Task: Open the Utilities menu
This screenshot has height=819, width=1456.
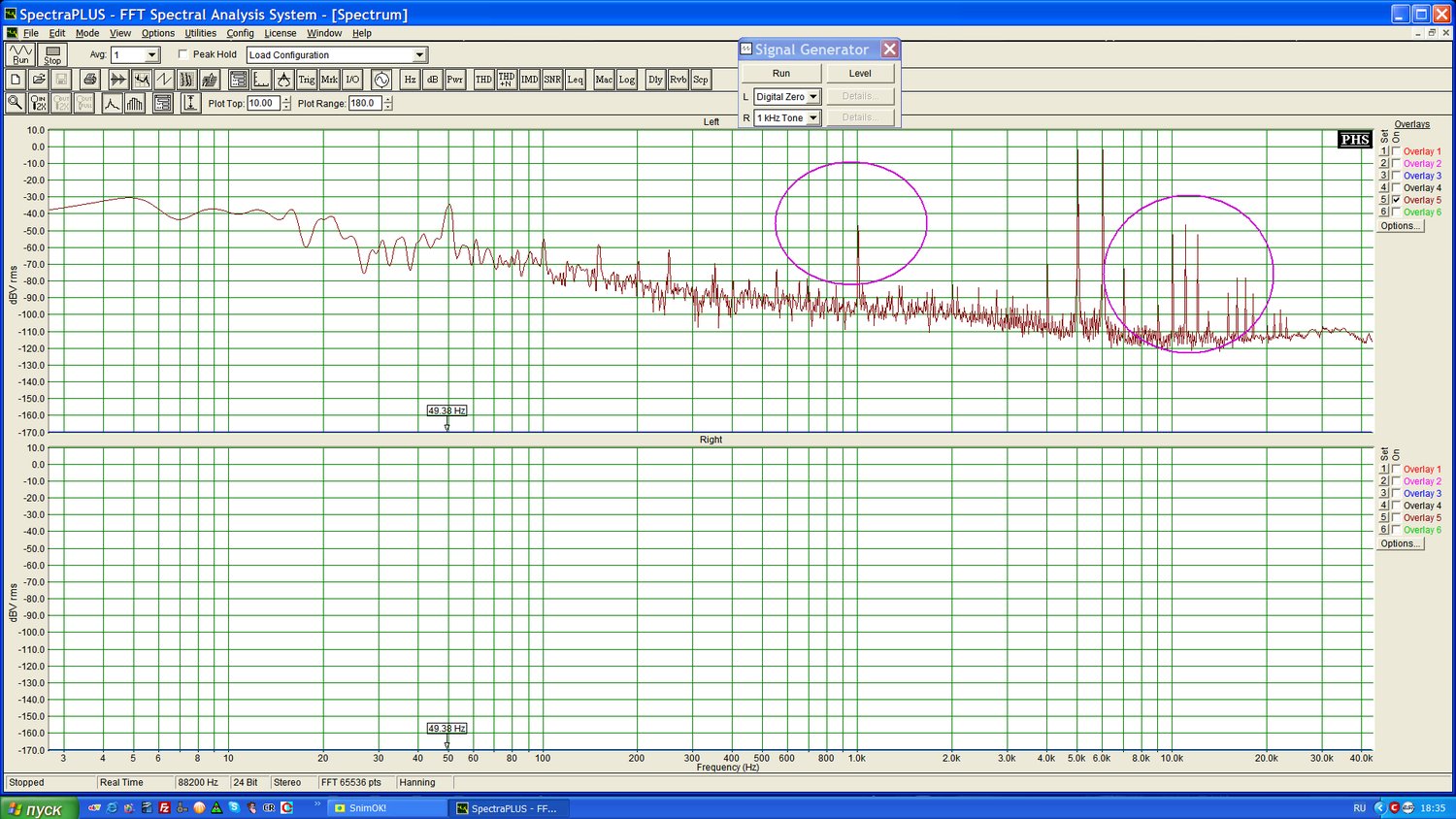Action: pyautogui.click(x=200, y=33)
